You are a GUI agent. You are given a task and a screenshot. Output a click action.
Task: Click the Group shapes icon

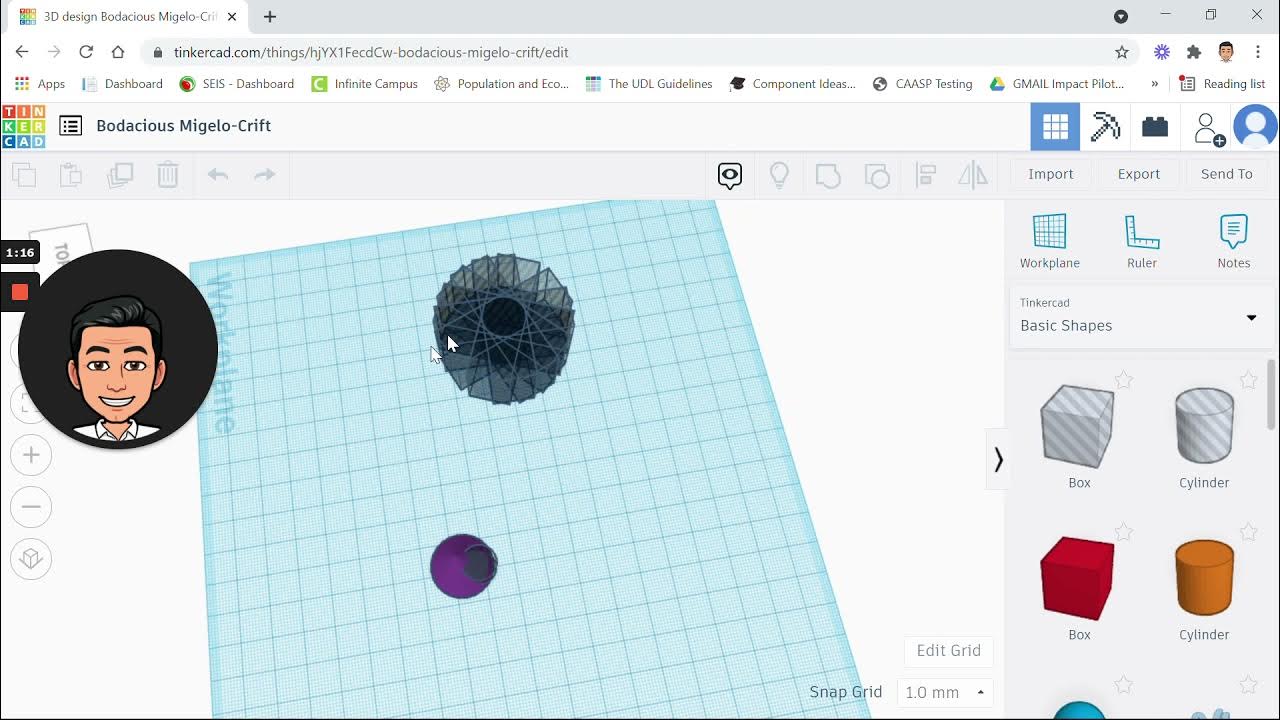[828, 176]
